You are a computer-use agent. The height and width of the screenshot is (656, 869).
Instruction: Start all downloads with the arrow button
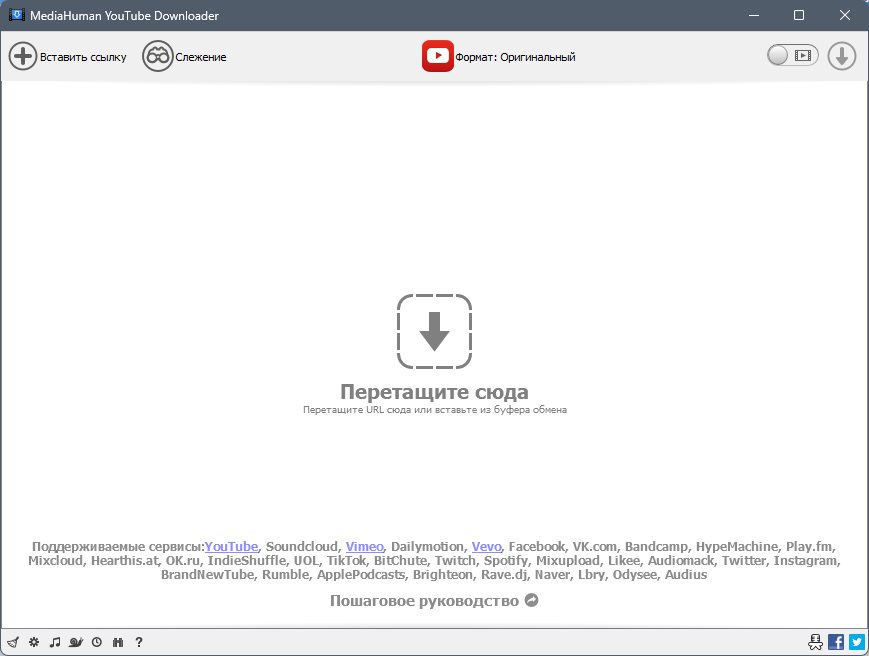842,57
